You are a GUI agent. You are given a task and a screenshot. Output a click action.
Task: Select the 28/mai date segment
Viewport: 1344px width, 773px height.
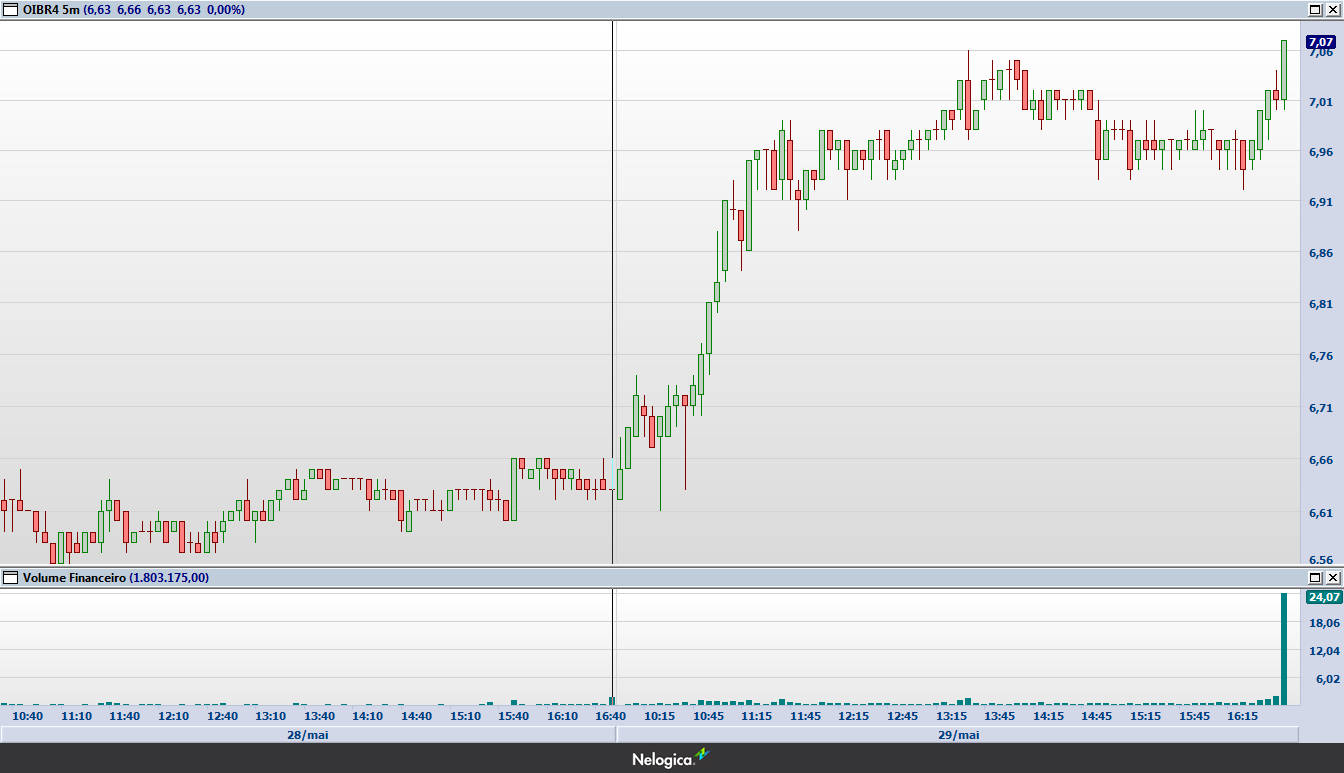pyautogui.click(x=308, y=734)
